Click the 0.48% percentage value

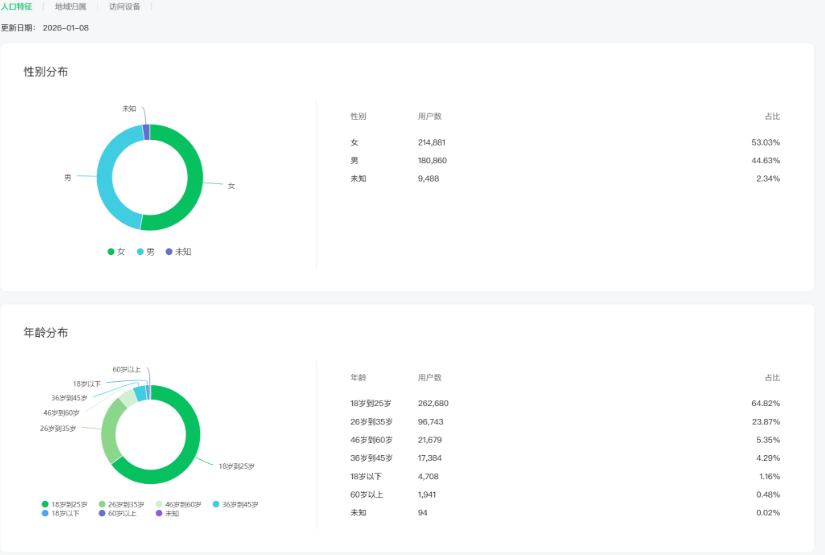[768, 495]
